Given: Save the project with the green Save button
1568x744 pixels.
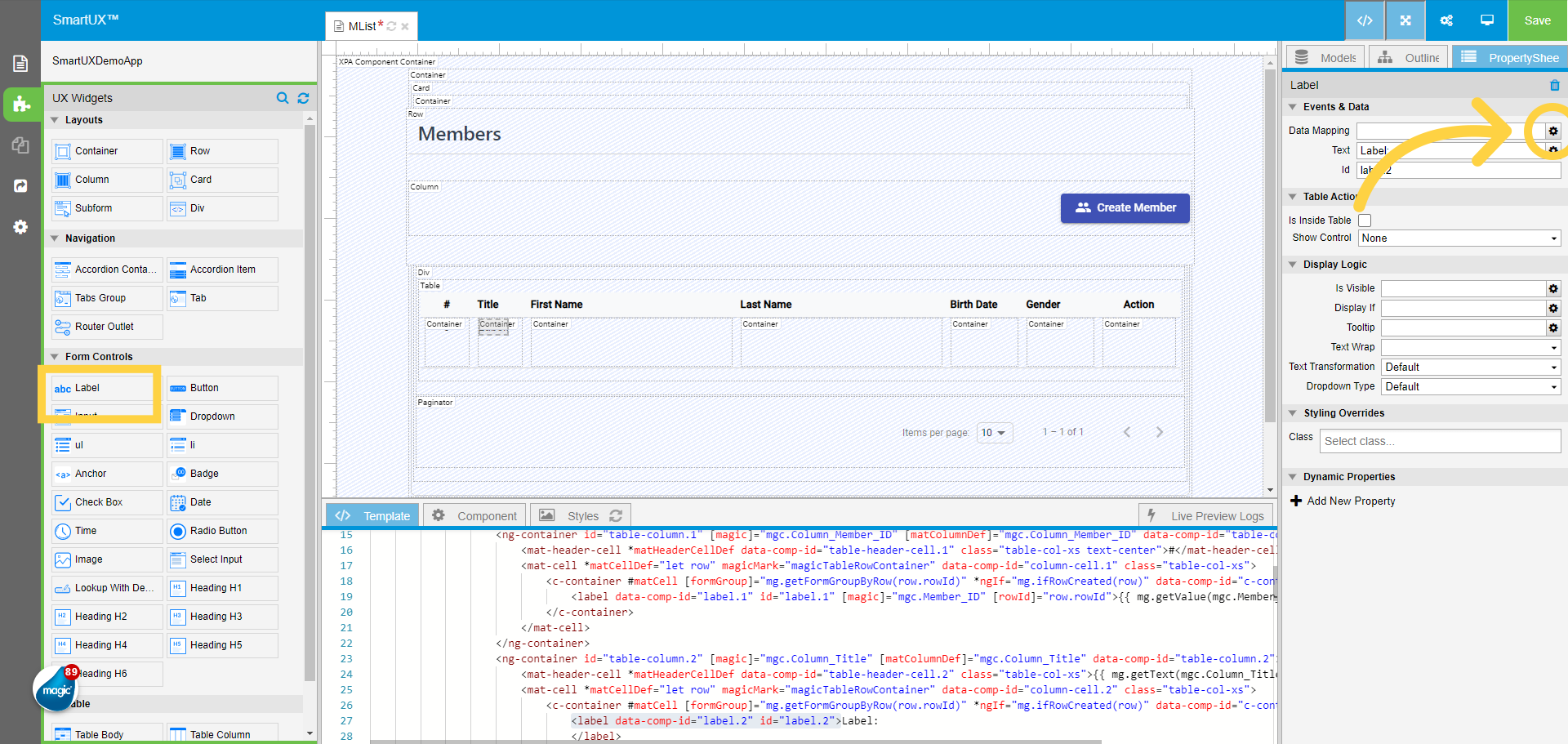Looking at the screenshot, I should (x=1538, y=20).
